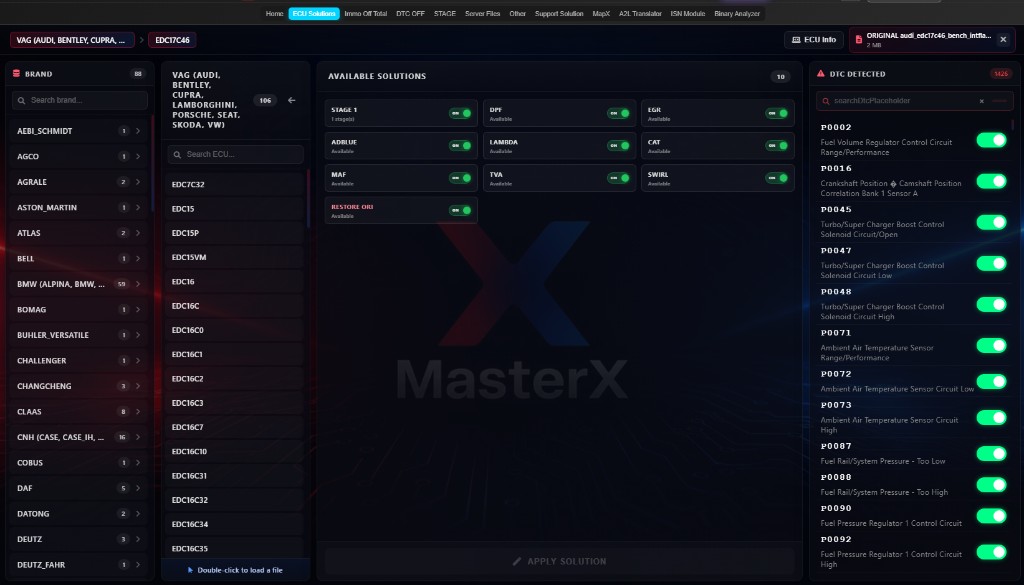Expand the DAF brand chevron
The image size is (1024, 585).
tap(138, 488)
